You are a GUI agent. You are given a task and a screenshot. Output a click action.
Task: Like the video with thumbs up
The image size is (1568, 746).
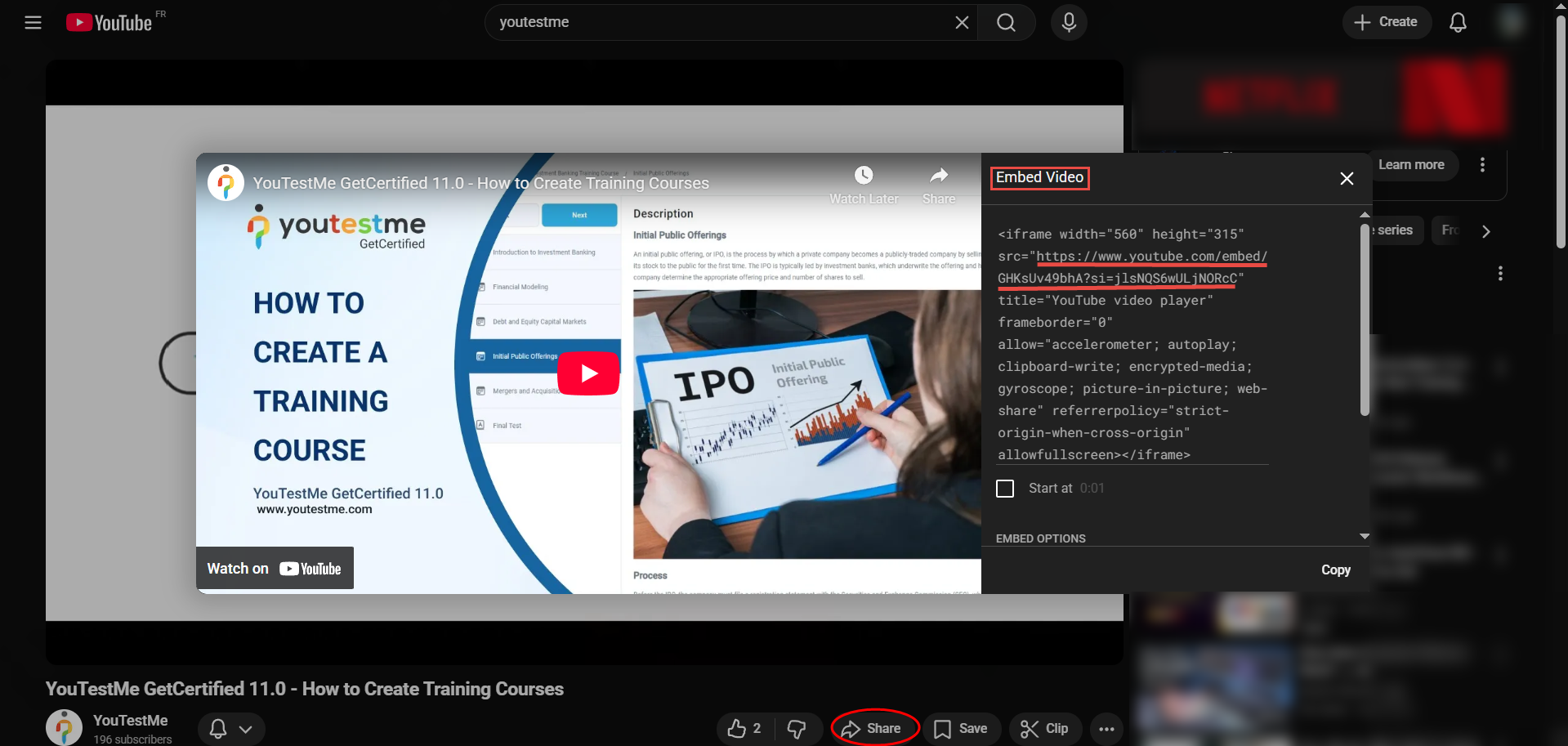(744, 728)
